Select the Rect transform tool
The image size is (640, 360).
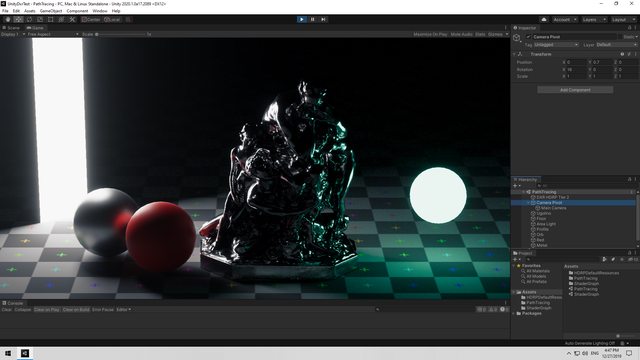51,20
